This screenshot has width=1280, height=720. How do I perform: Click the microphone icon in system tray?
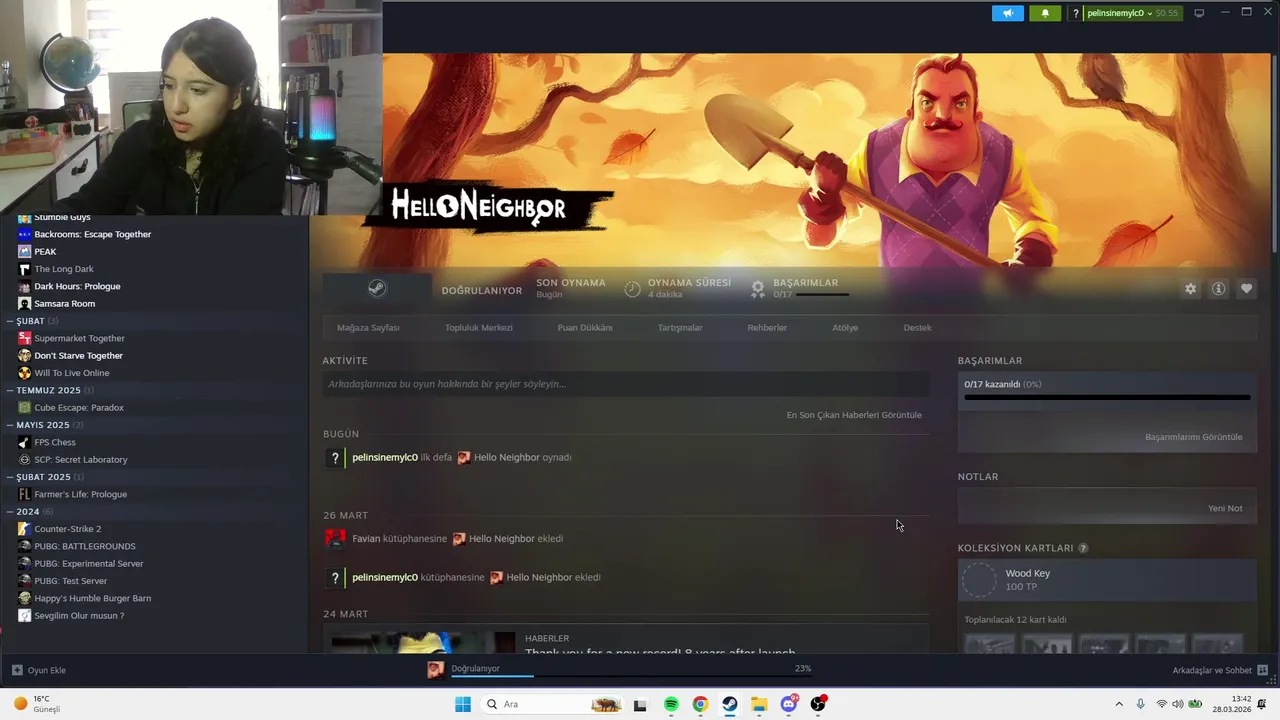coord(1140,704)
